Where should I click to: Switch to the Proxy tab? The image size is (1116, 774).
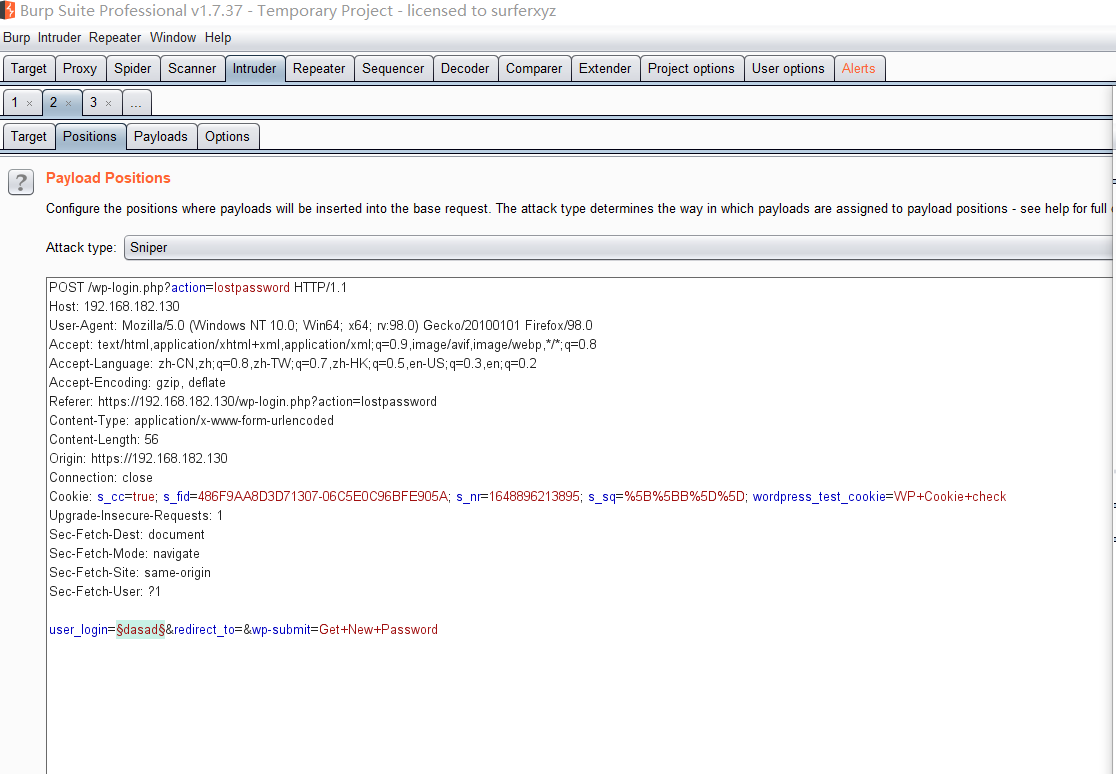tap(80, 68)
